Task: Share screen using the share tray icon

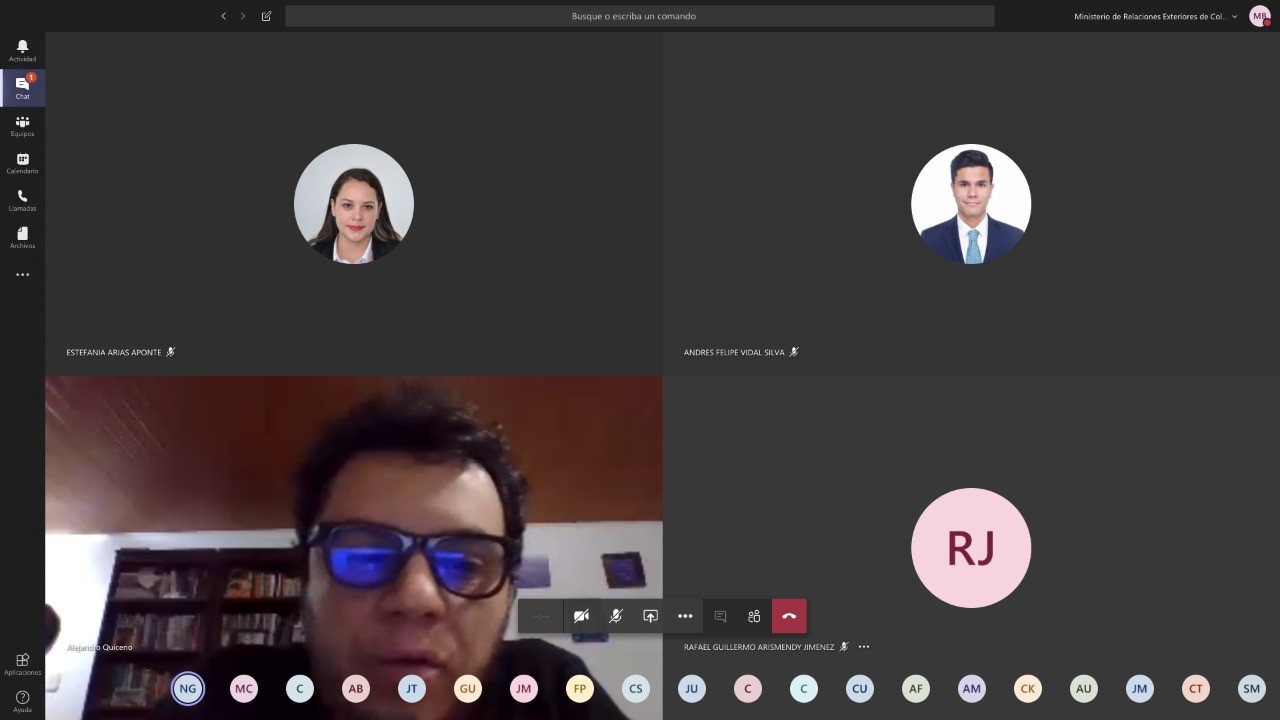Action: (650, 616)
